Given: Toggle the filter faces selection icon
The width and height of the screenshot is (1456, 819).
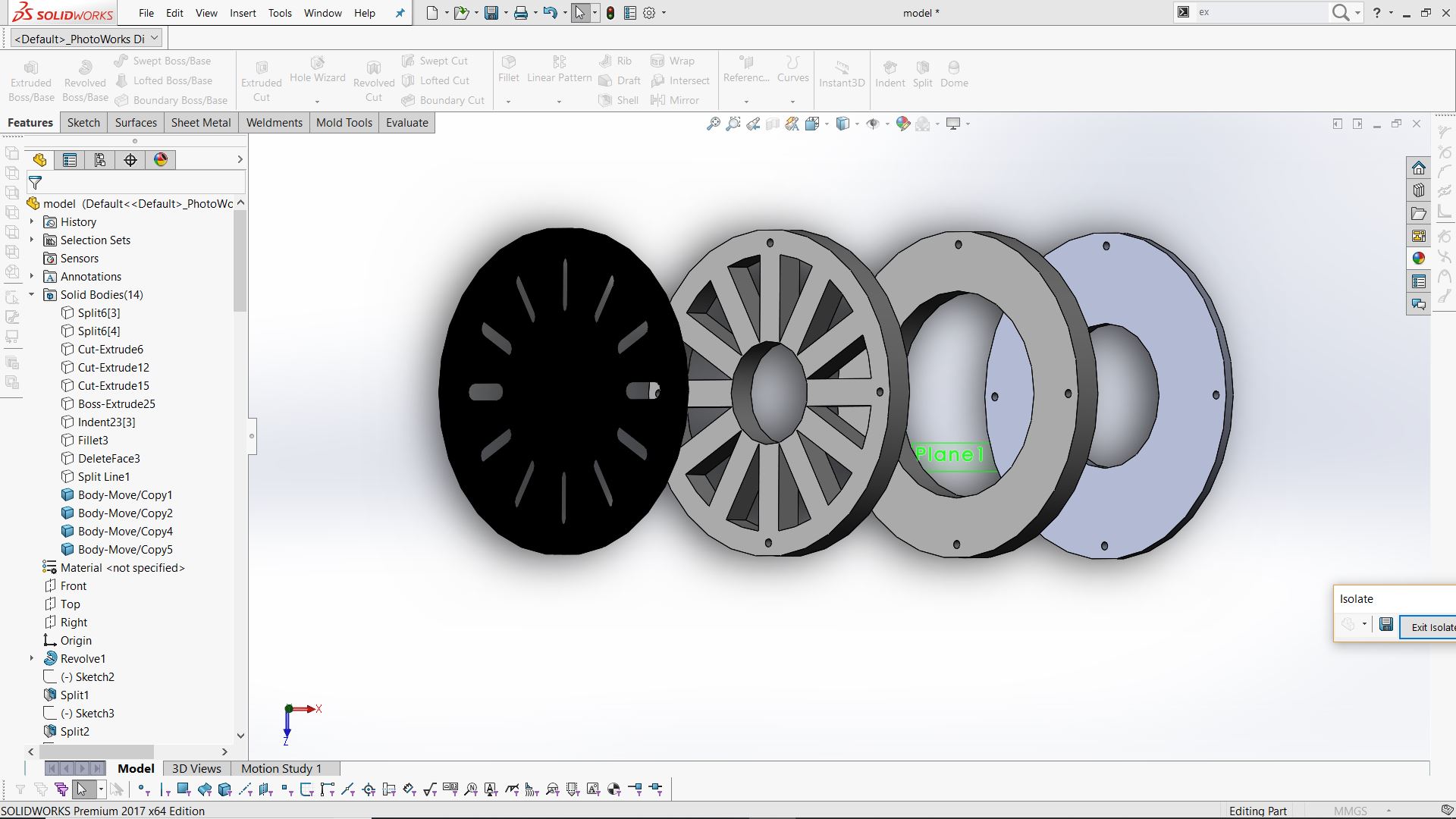Looking at the screenshot, I should pyautogui.click(x=183, y=790).
